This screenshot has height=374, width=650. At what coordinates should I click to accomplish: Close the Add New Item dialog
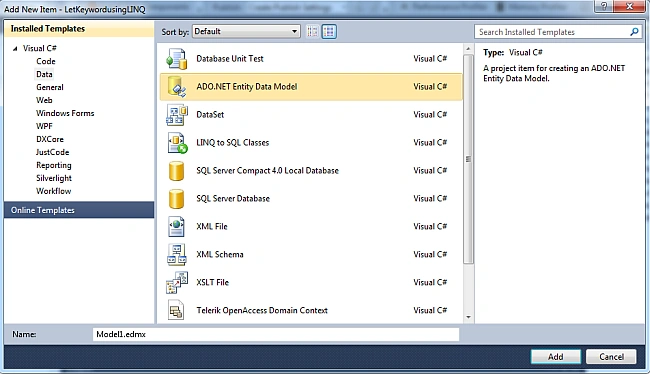pyautogui.click(x=630, y=6)
